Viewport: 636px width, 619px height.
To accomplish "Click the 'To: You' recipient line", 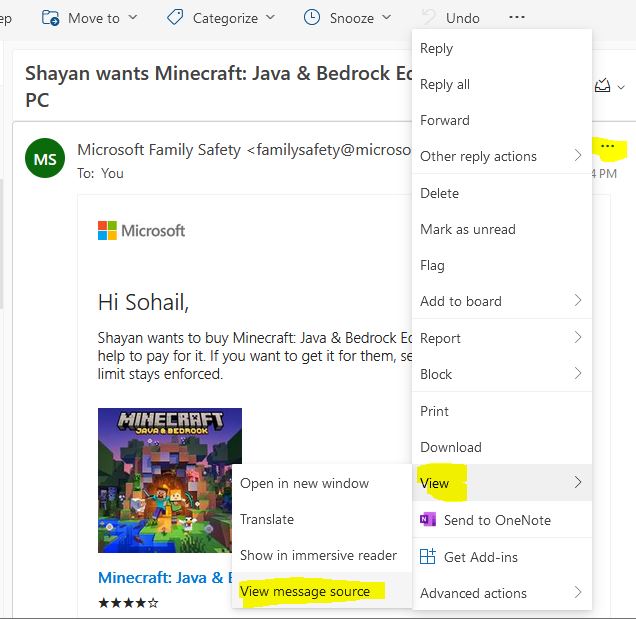I will [x=100, y=173].
